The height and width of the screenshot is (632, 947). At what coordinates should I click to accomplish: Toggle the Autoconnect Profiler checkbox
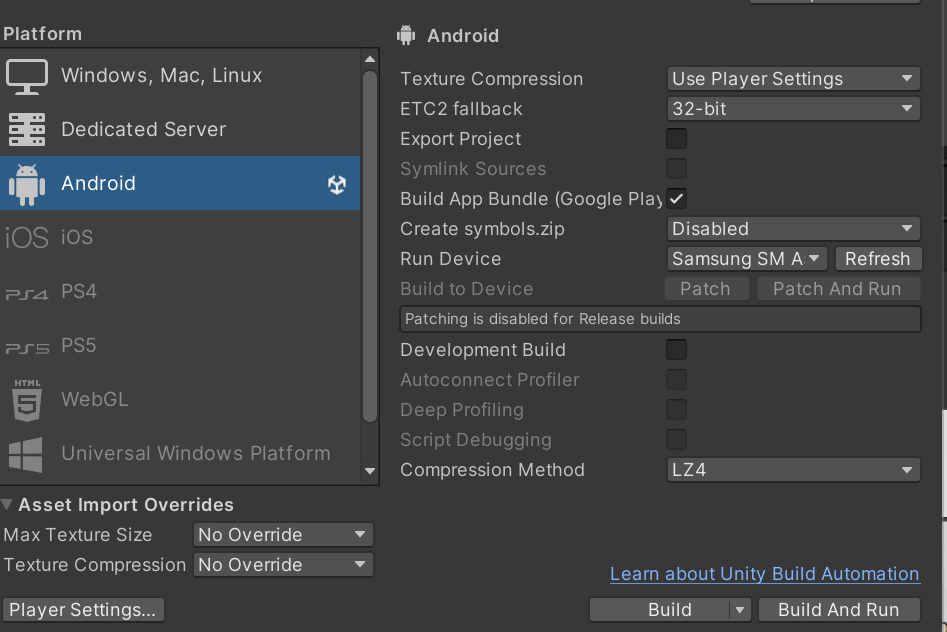click(x=676, y=379)
